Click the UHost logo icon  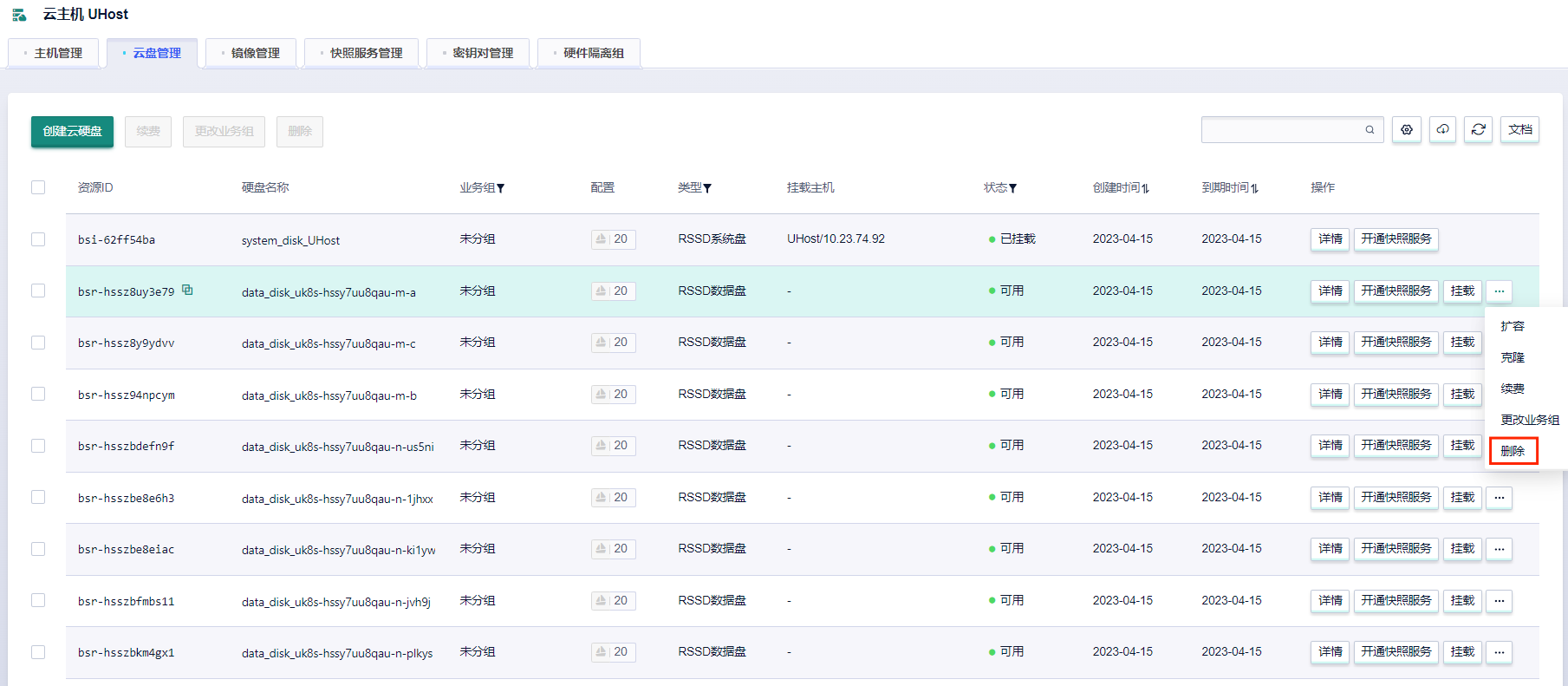[x=19, y=15]
